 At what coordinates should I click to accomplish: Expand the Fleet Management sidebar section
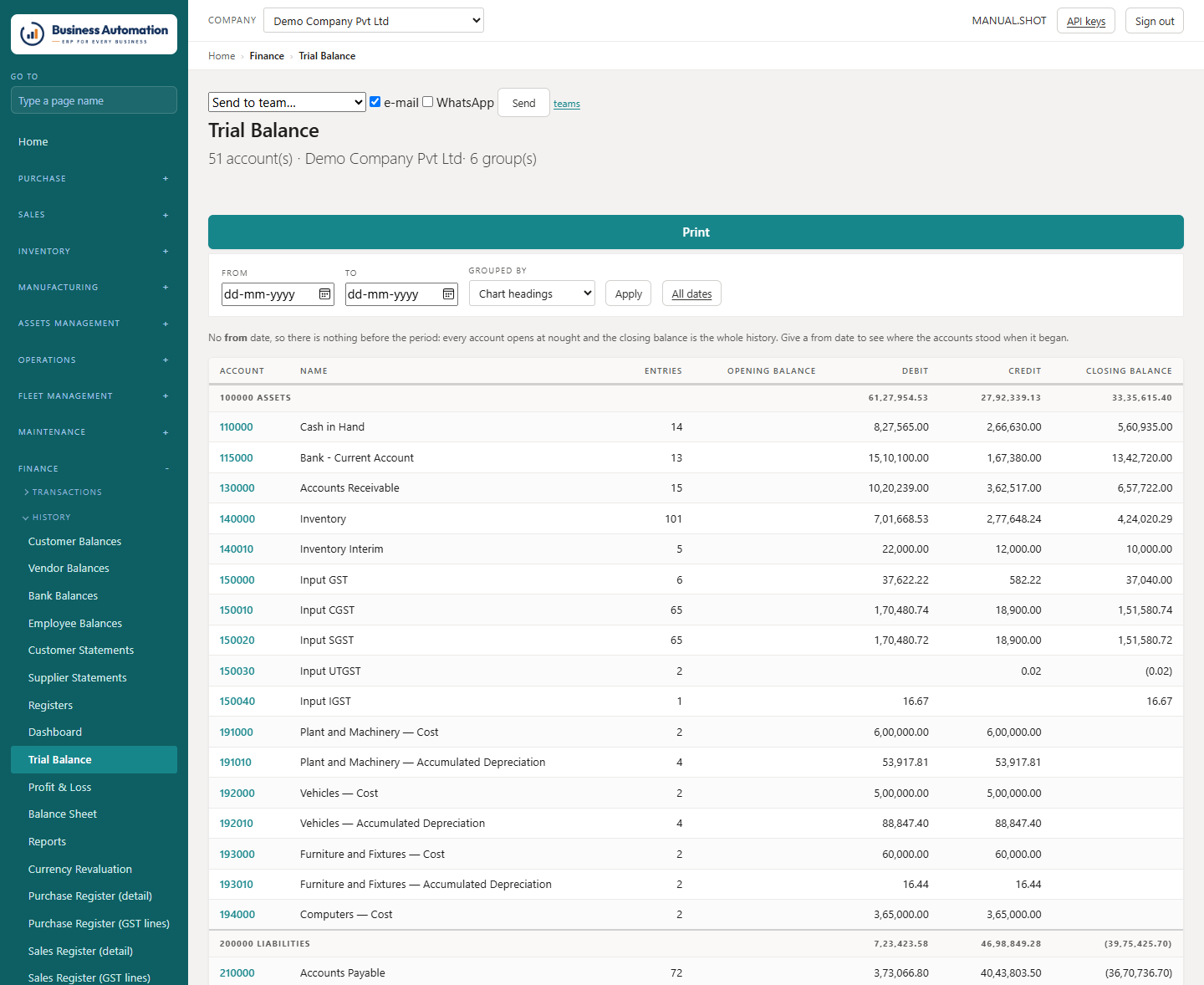click(x=94, y=396)
